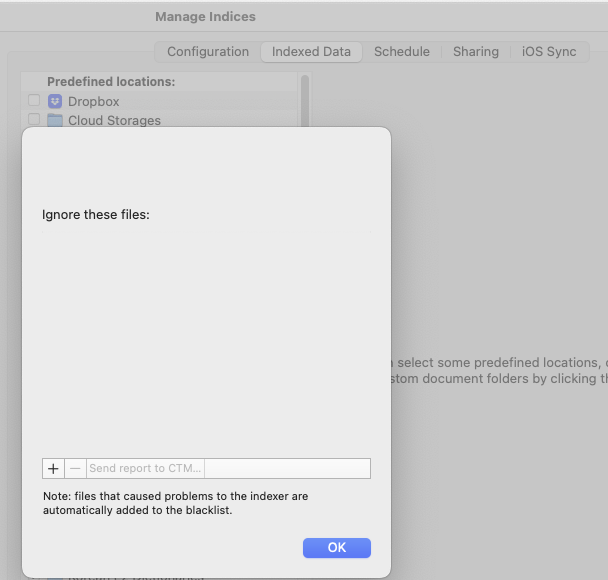Tick the Cloud Storages checkbox
This screenshot has height=580, width=608.
(x=34, y=120)
